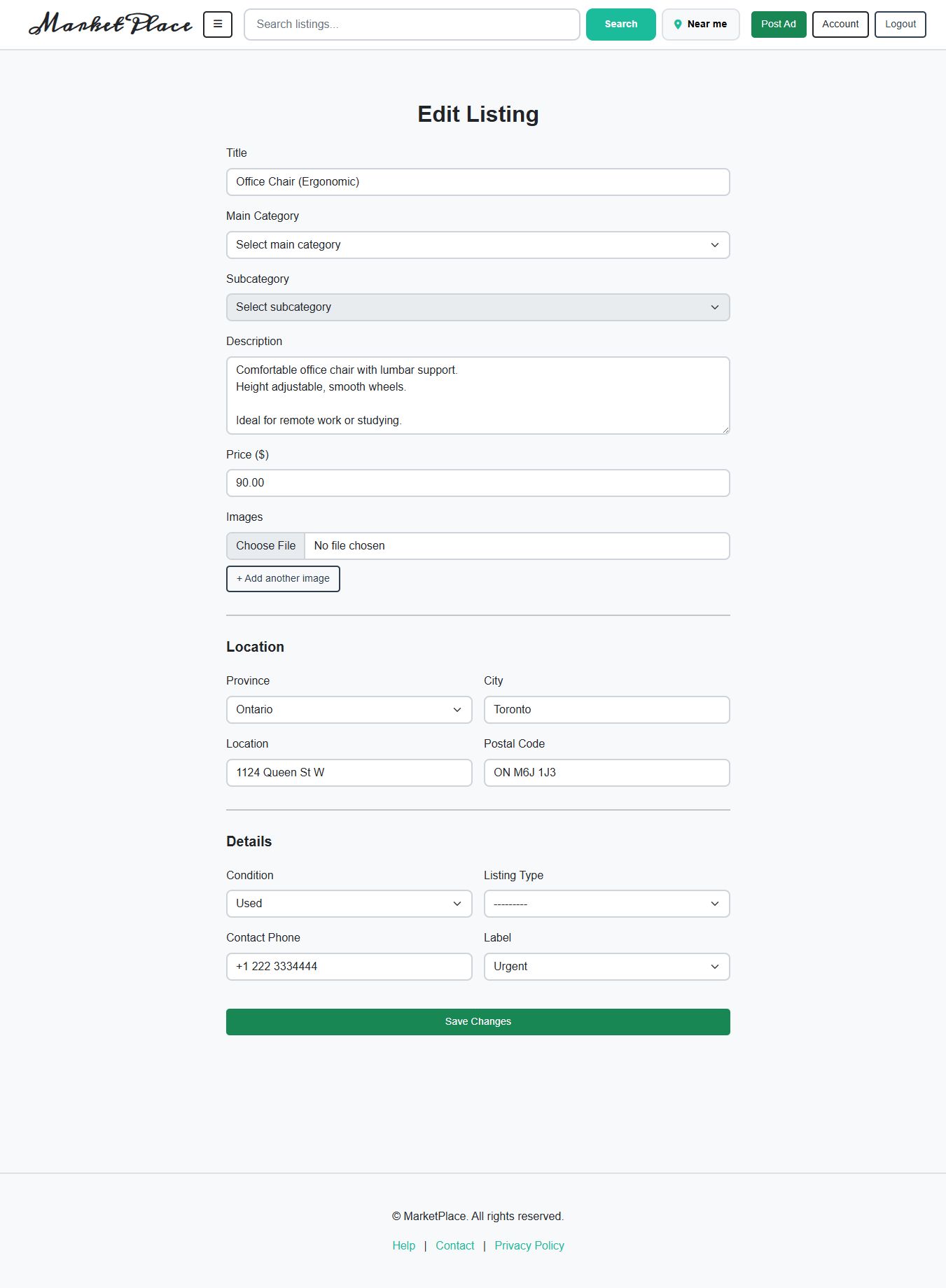Open the Account page
Screen dimensions: 946x1288
(x=840, y=24)
